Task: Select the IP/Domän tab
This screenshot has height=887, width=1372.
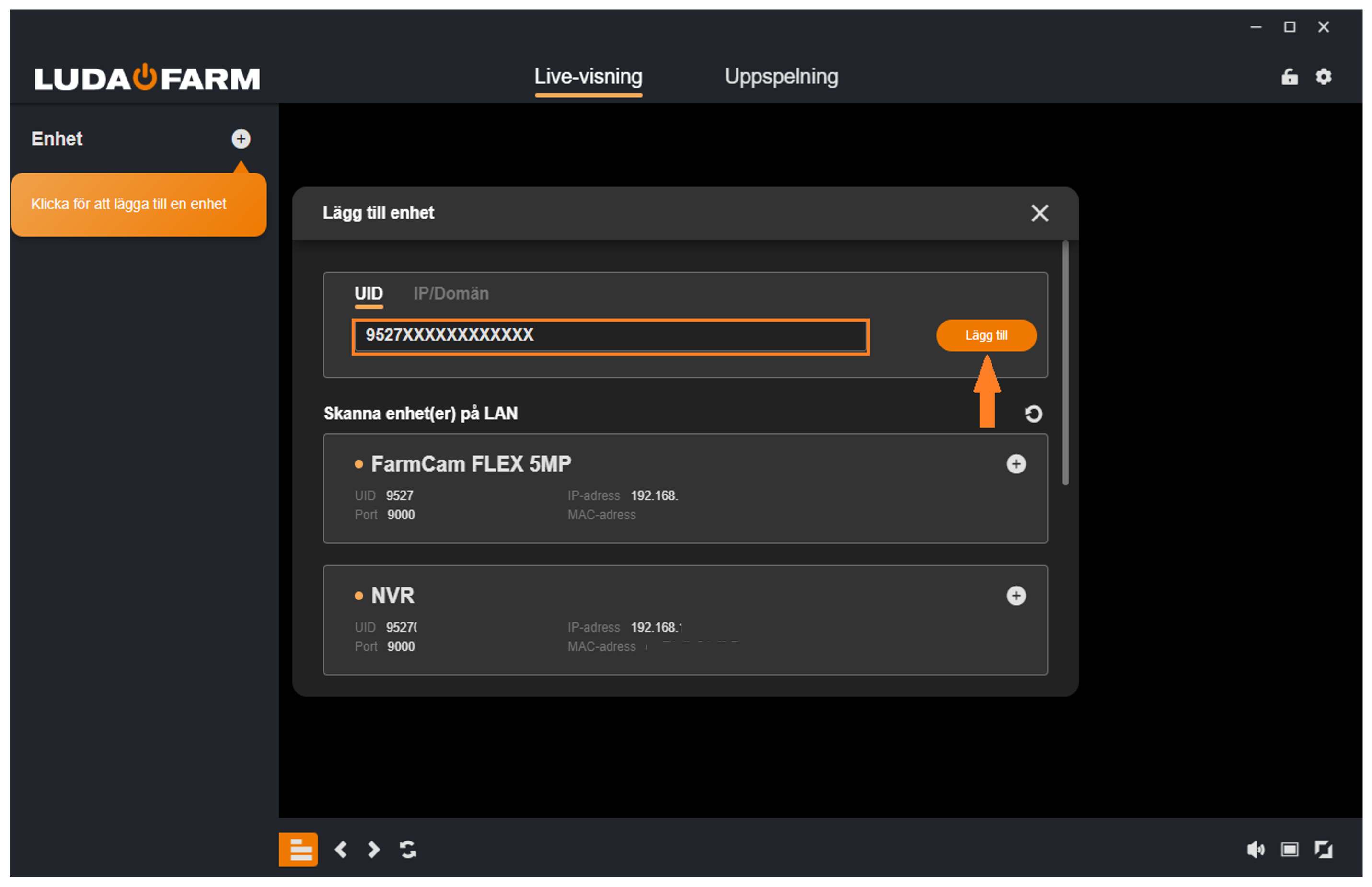Action: 450,293
